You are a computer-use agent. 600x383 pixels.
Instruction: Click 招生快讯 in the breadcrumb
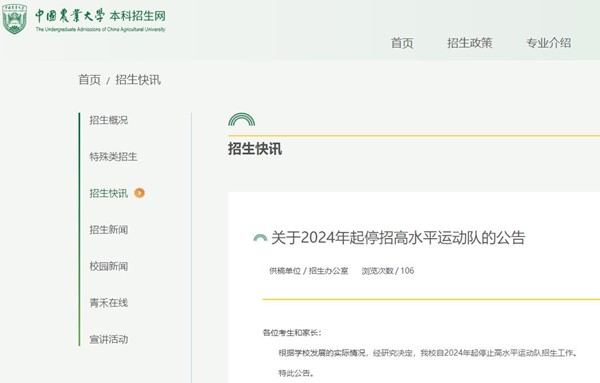(x=138, y=80)
